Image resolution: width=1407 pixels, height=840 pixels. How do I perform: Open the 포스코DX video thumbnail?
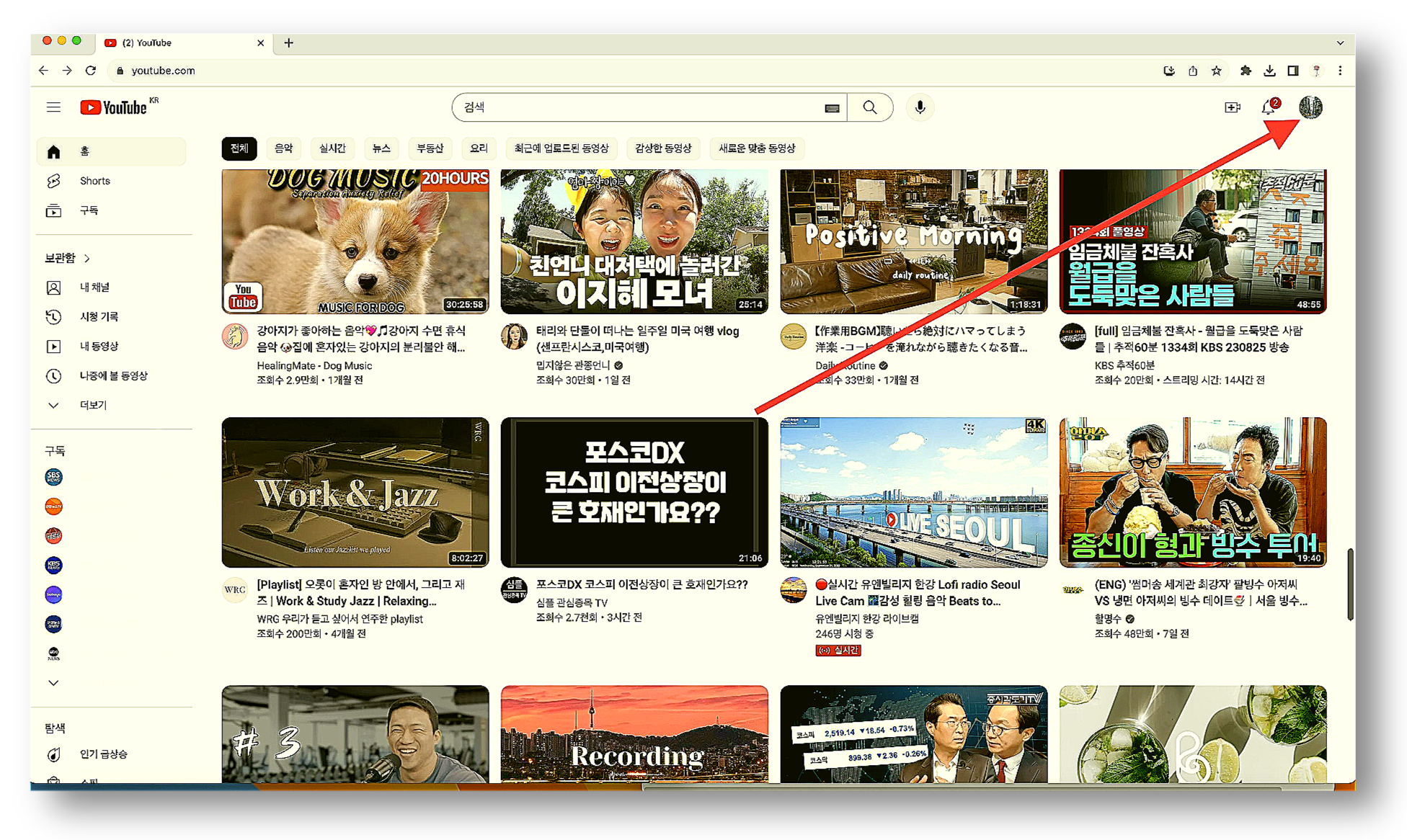pyautogui.click(x=634, y=492)
